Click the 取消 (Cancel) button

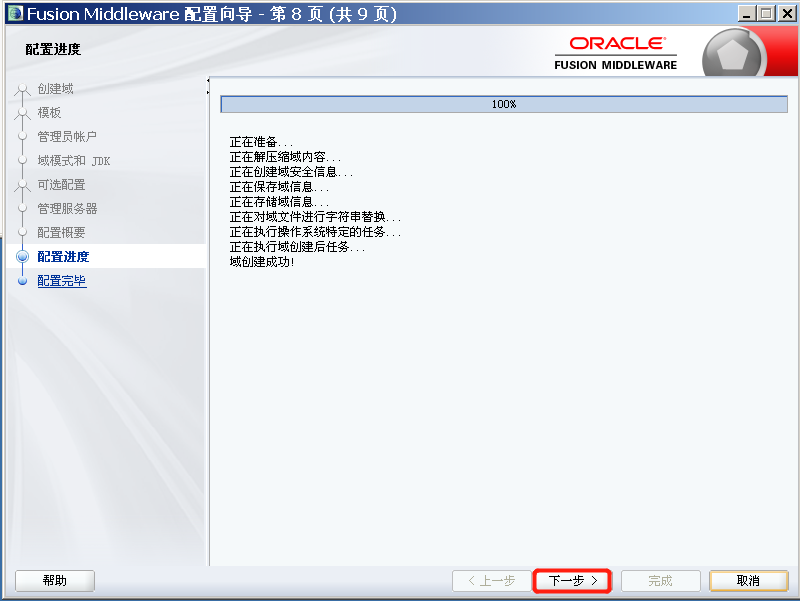pyautogui.click(x=748, y=581)
